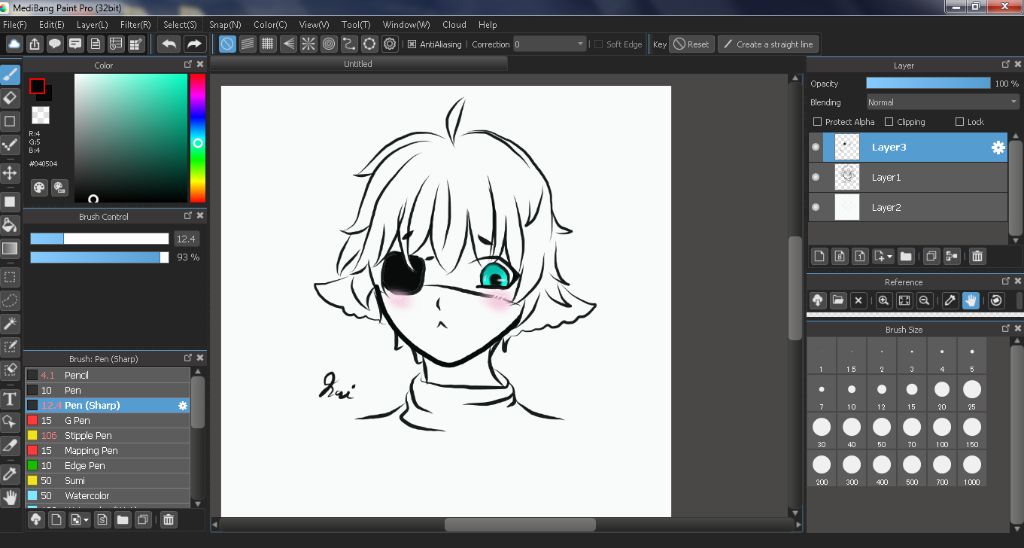Enable the radial snap icon
This screenshot has width=1024, height=548.
coord(308,44)
